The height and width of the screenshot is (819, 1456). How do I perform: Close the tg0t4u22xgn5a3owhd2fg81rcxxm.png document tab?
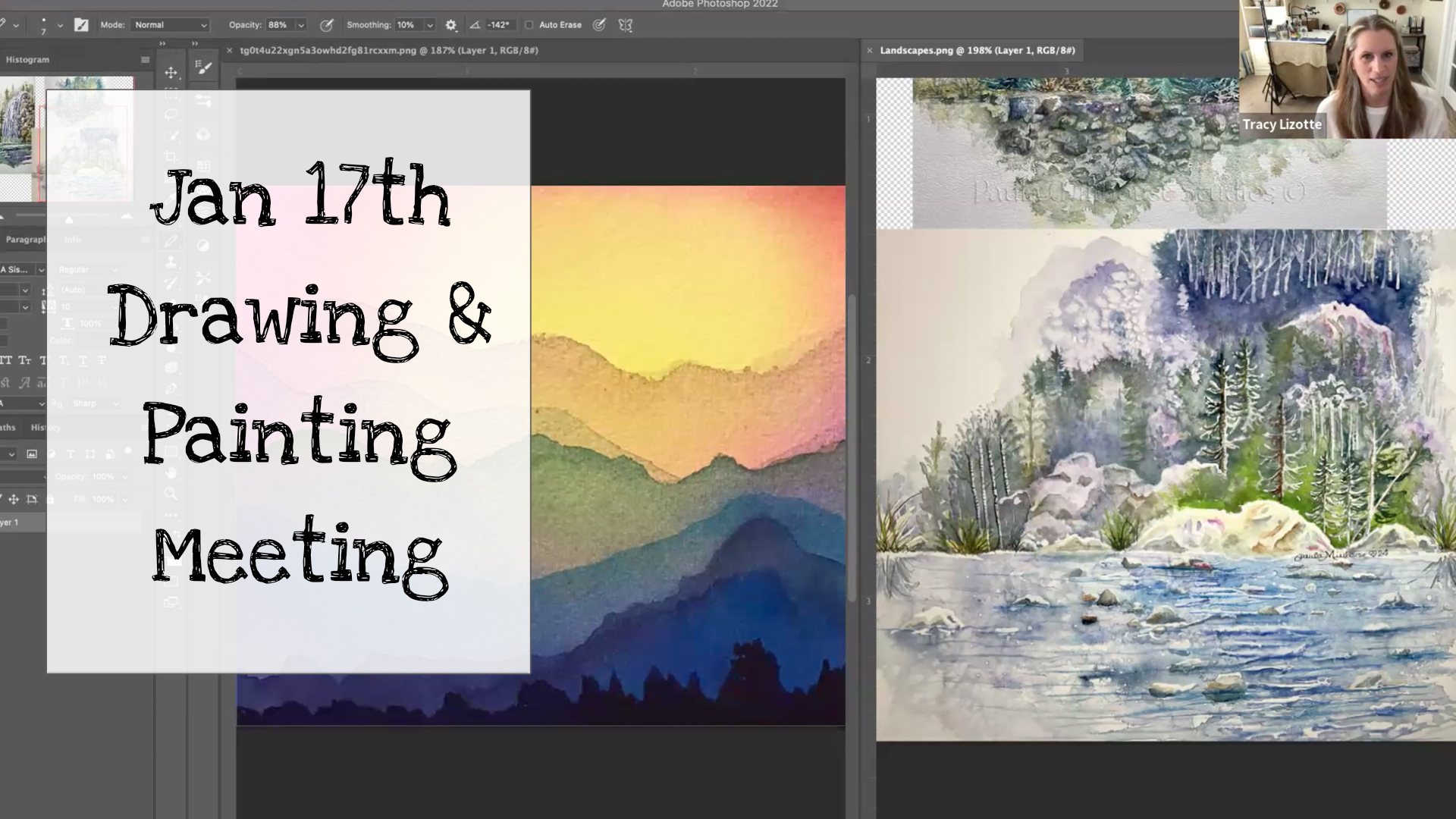click(x=230, y=51)
